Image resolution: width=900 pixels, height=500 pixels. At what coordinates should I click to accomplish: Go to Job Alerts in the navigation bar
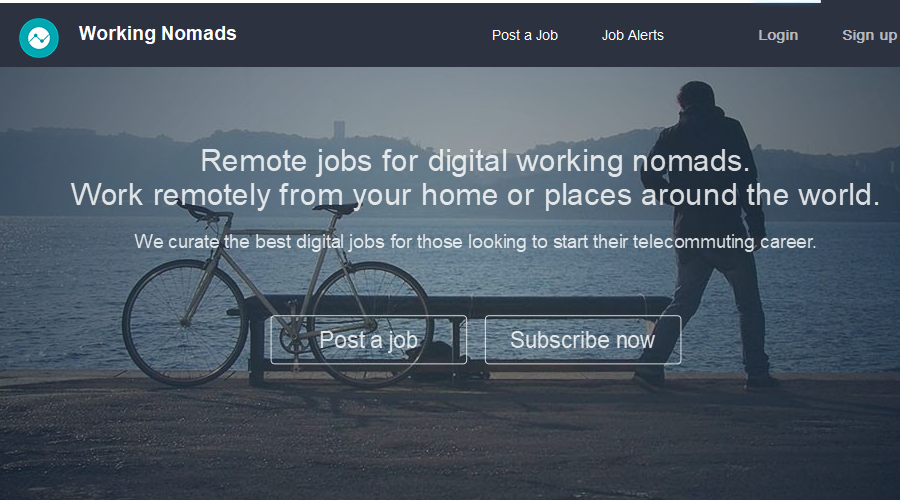click(633, 35)
